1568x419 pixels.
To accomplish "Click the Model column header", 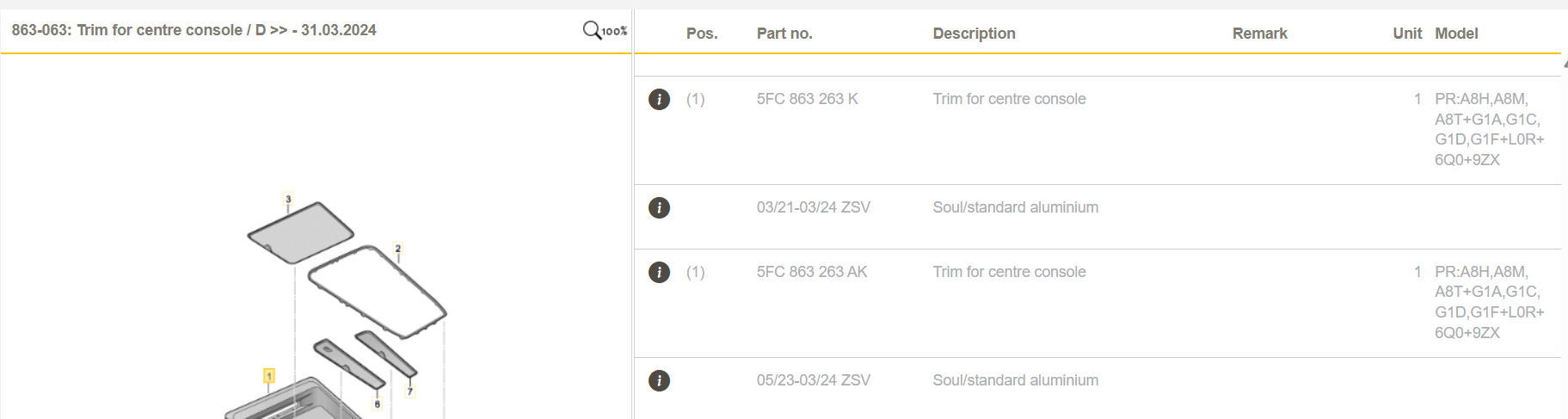I will click(1456, 34).
